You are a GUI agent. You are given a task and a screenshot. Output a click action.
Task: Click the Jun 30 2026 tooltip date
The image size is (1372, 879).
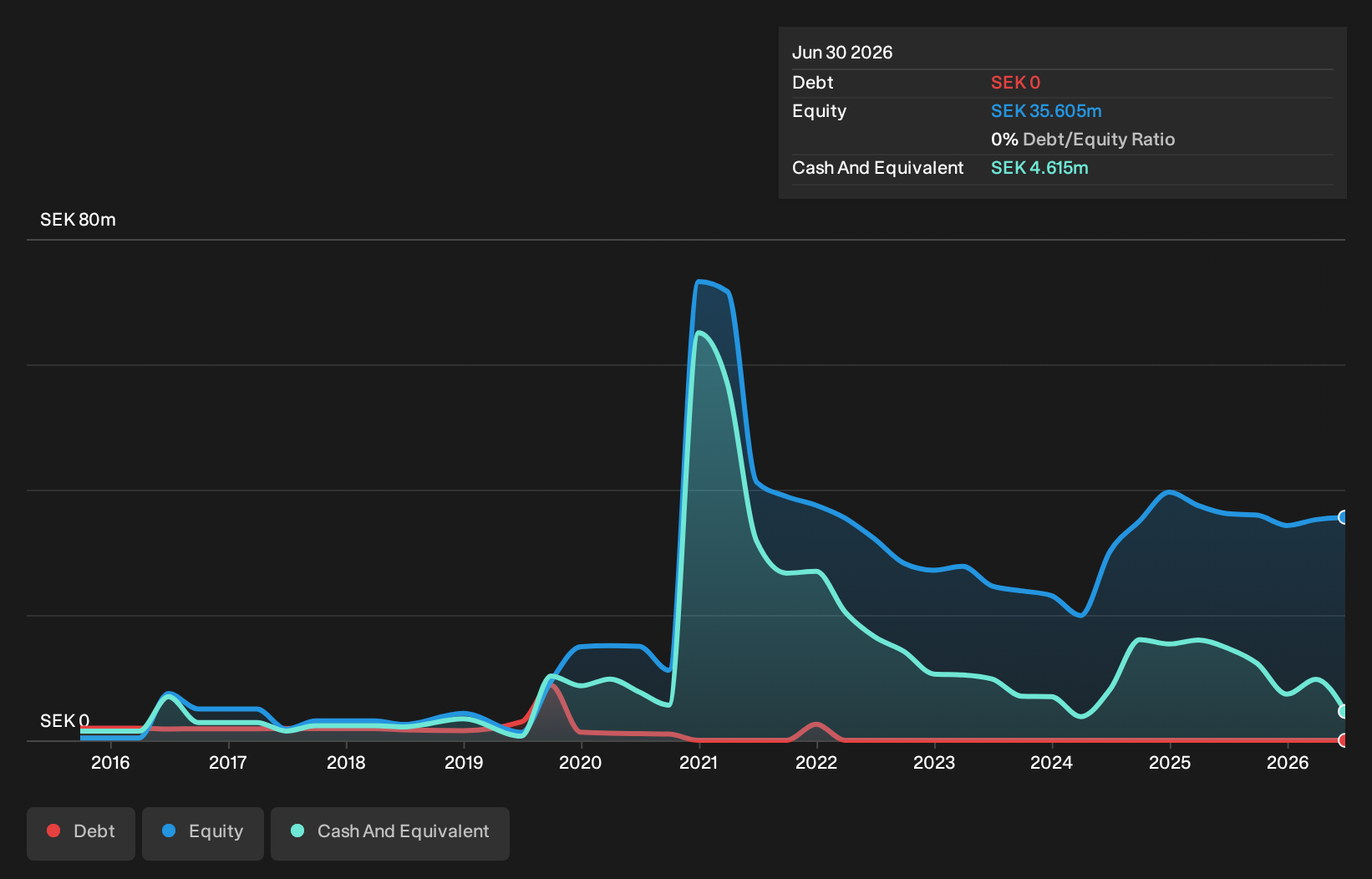(842, 53)
